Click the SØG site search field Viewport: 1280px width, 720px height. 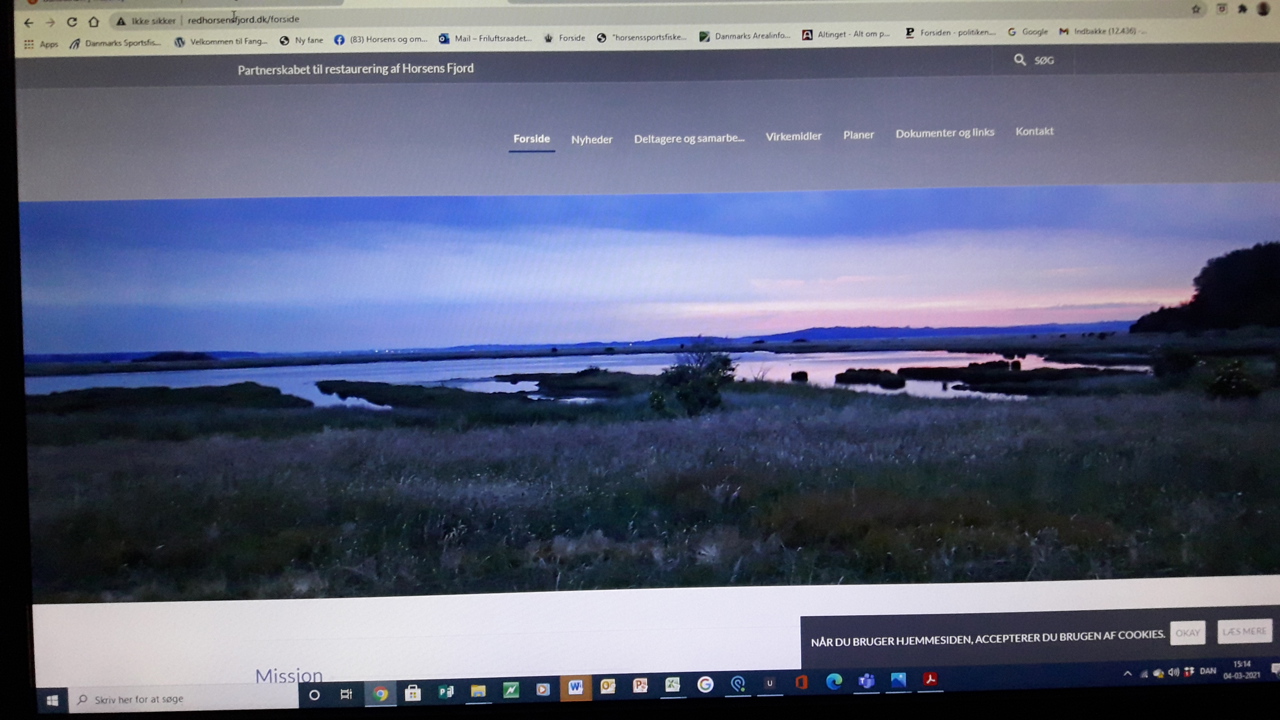click(x=1045, y=60)
